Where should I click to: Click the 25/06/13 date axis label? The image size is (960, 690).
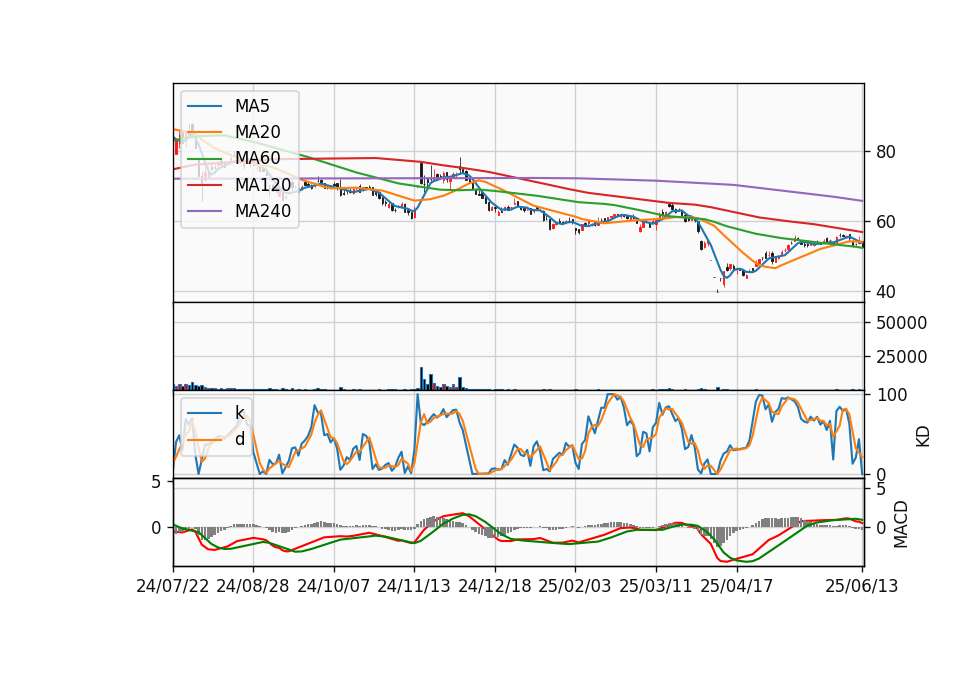(x=861, y=586)
